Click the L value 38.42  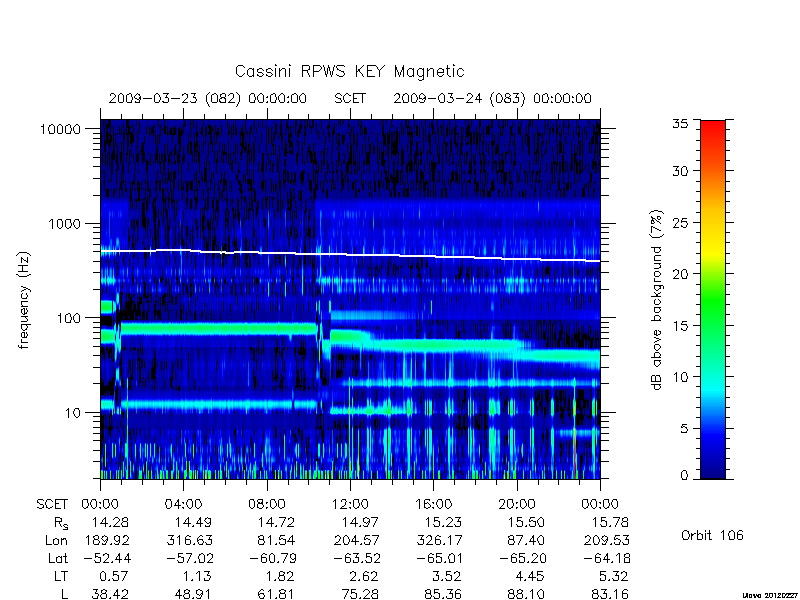[110, 594]
